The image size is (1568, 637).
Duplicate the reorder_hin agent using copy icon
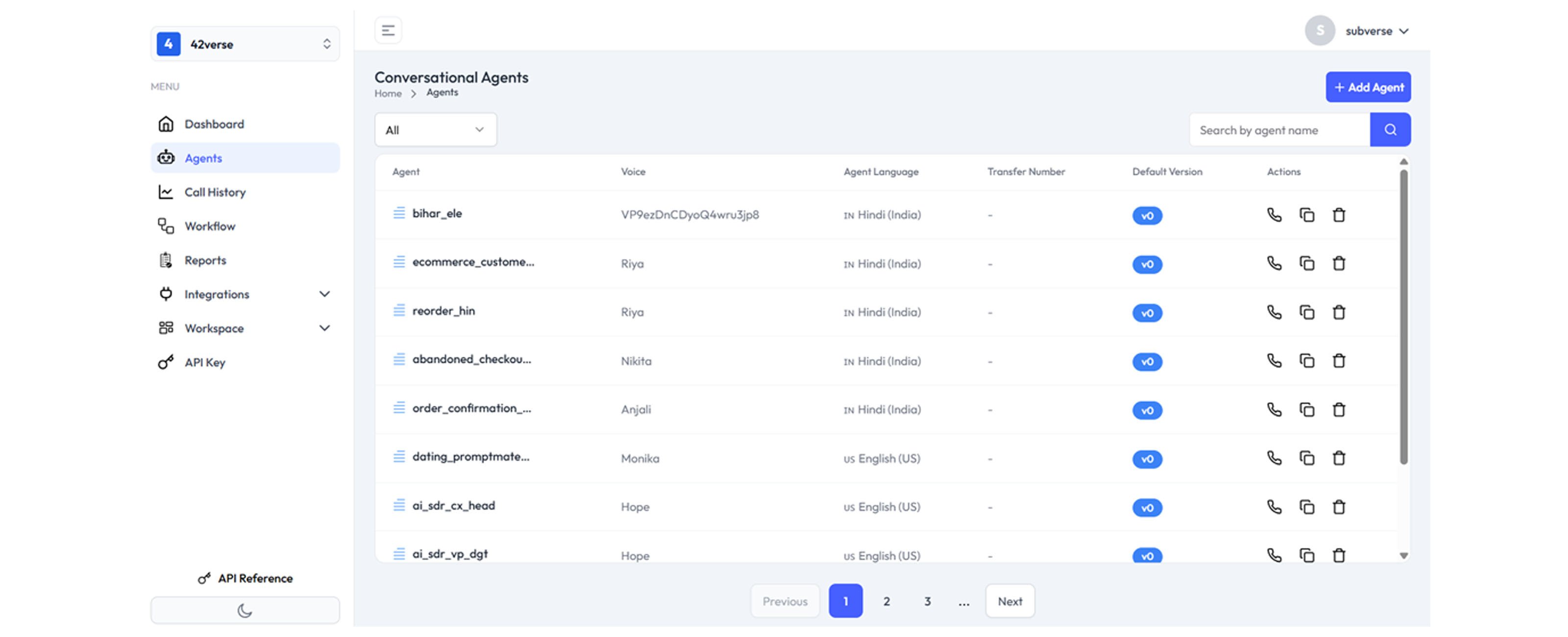click(x=1306, y=313)
